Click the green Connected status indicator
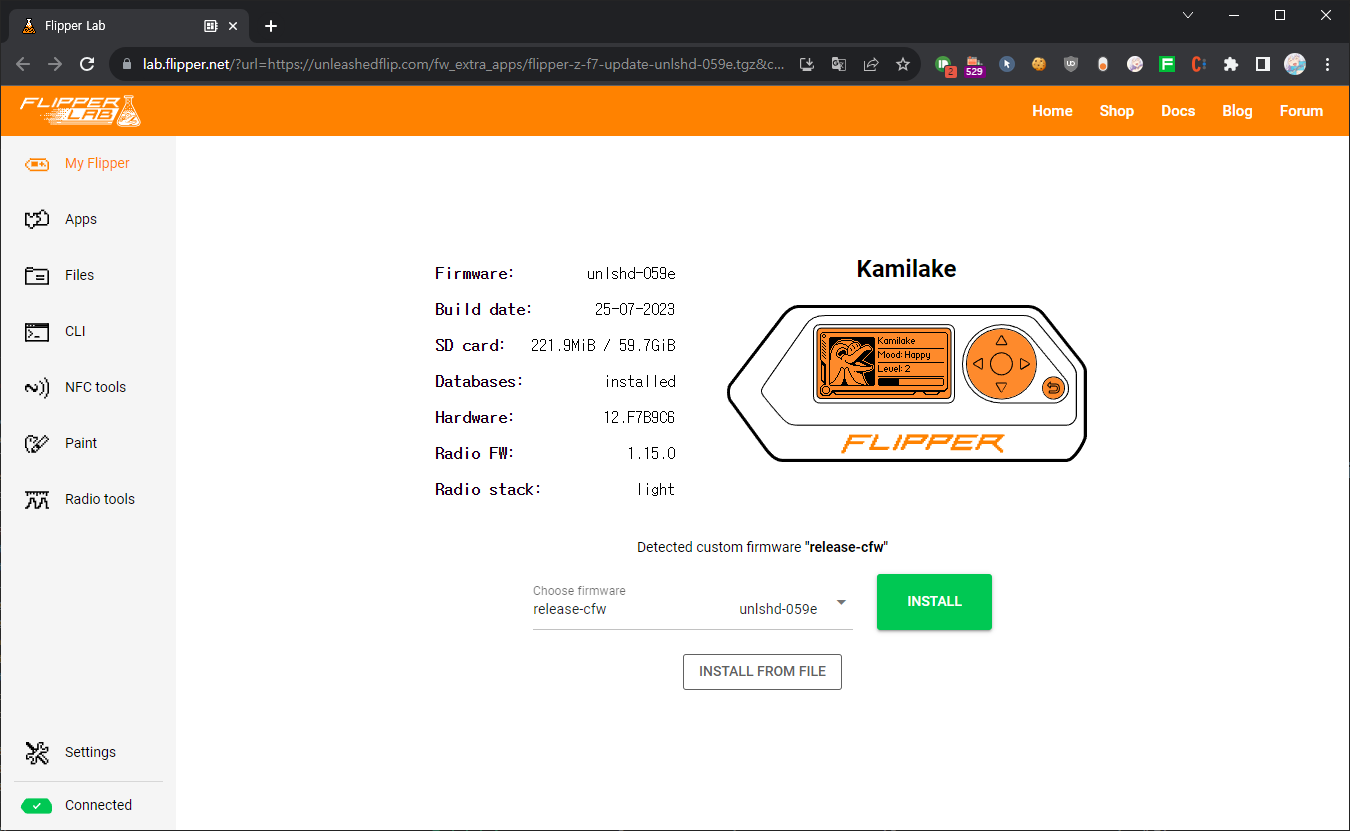 point(37,805)
